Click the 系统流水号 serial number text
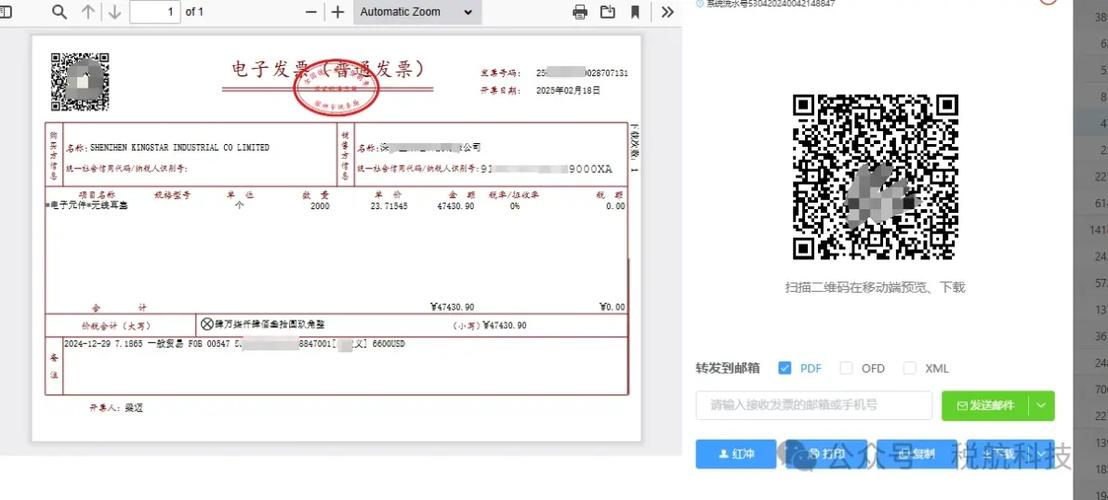 766,4
